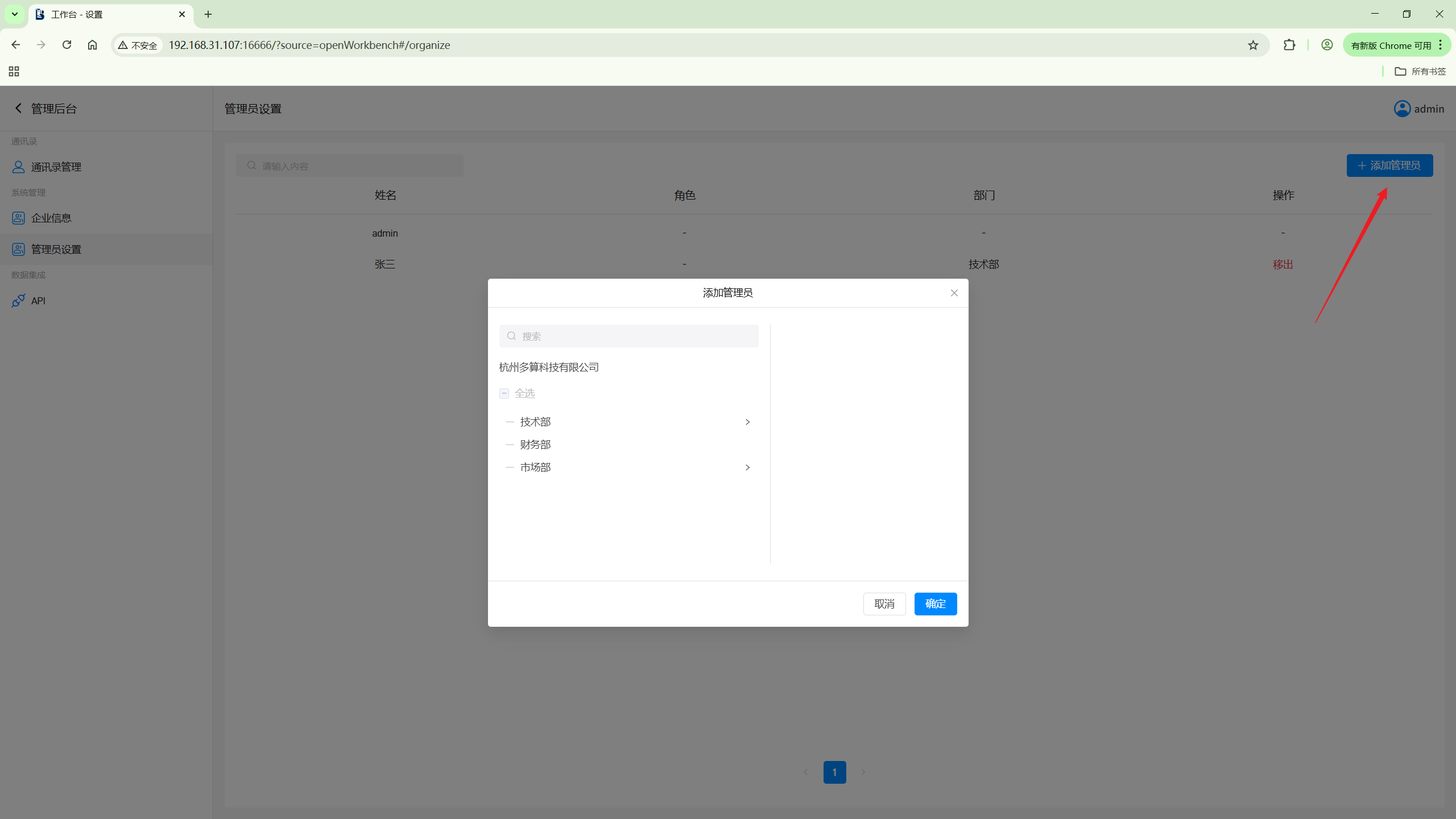
Task: Select the 财务部 department row
Action: [535, 445]
